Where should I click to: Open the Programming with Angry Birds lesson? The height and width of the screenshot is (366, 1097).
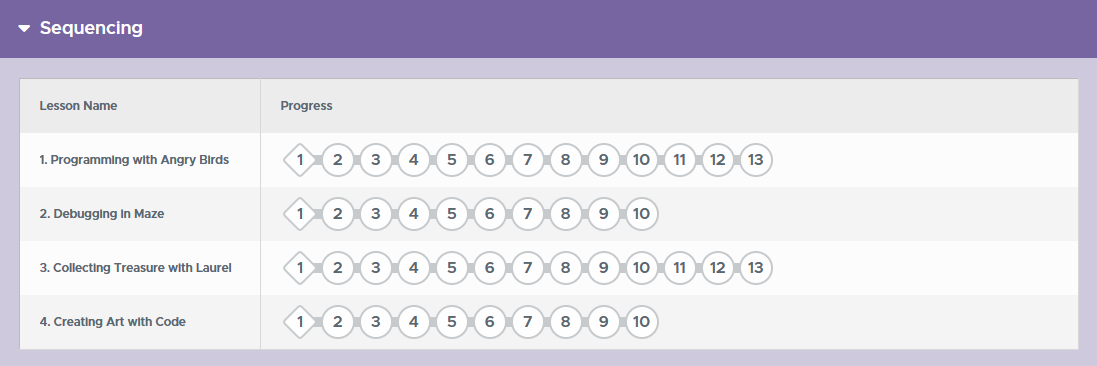coord(134,160)
